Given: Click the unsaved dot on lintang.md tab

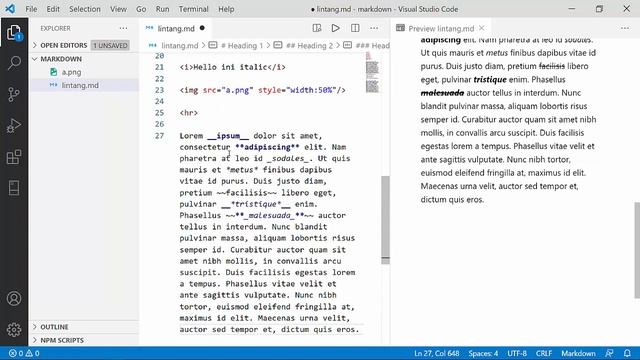Looking at the screenshot, I should [202, 28].
